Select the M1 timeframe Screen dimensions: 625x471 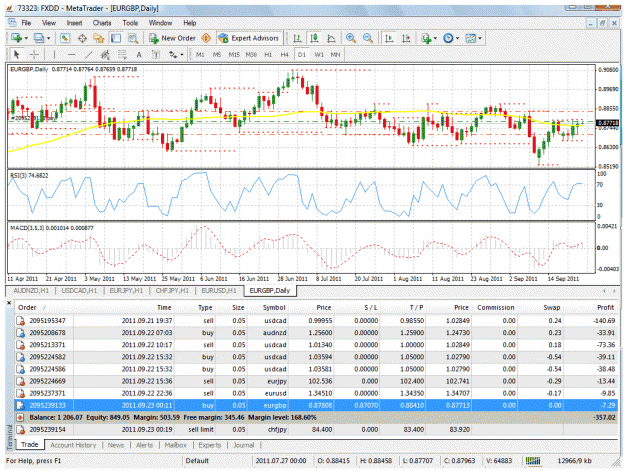click(x=200, y=55)
